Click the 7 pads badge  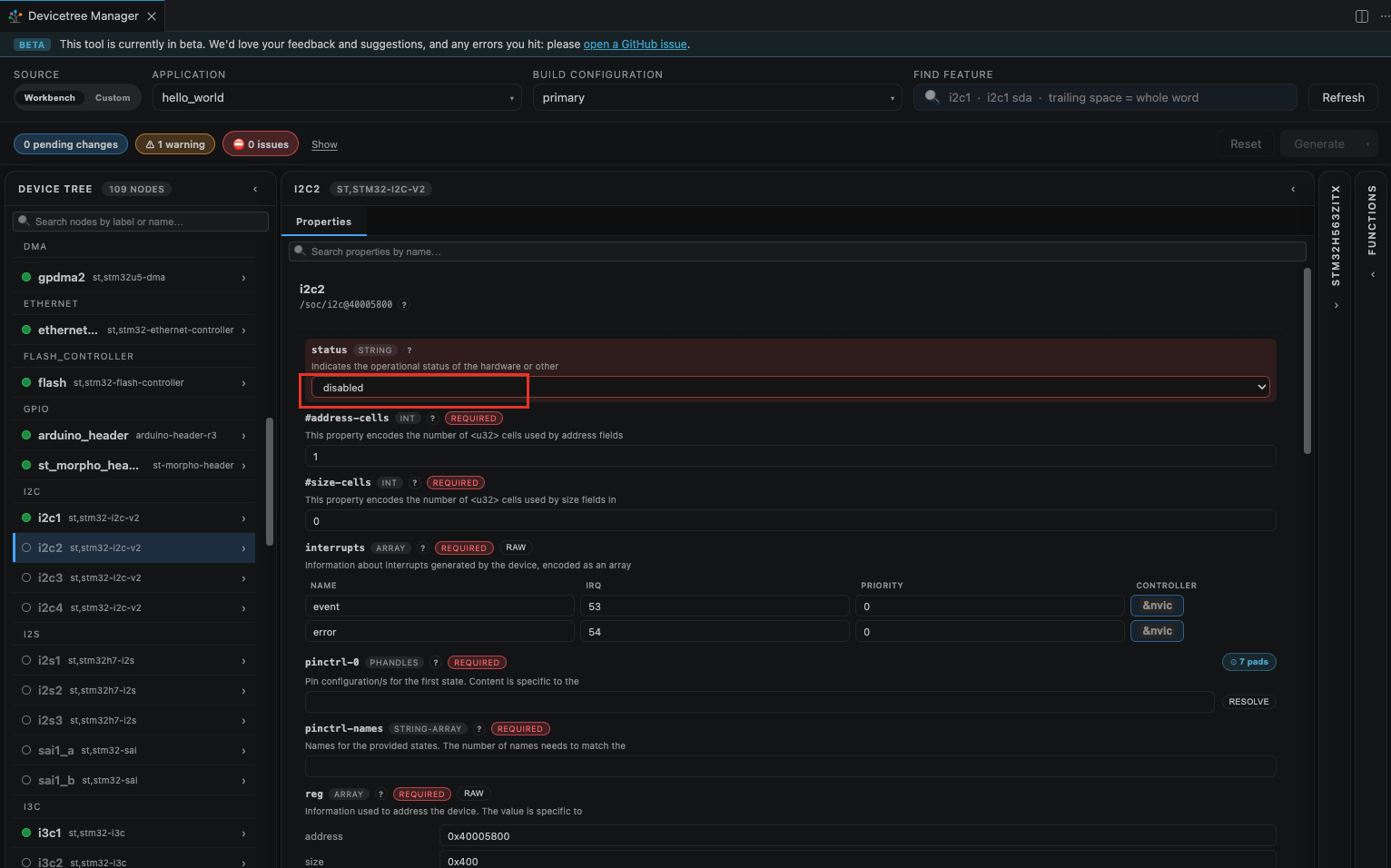(1249, 662)
